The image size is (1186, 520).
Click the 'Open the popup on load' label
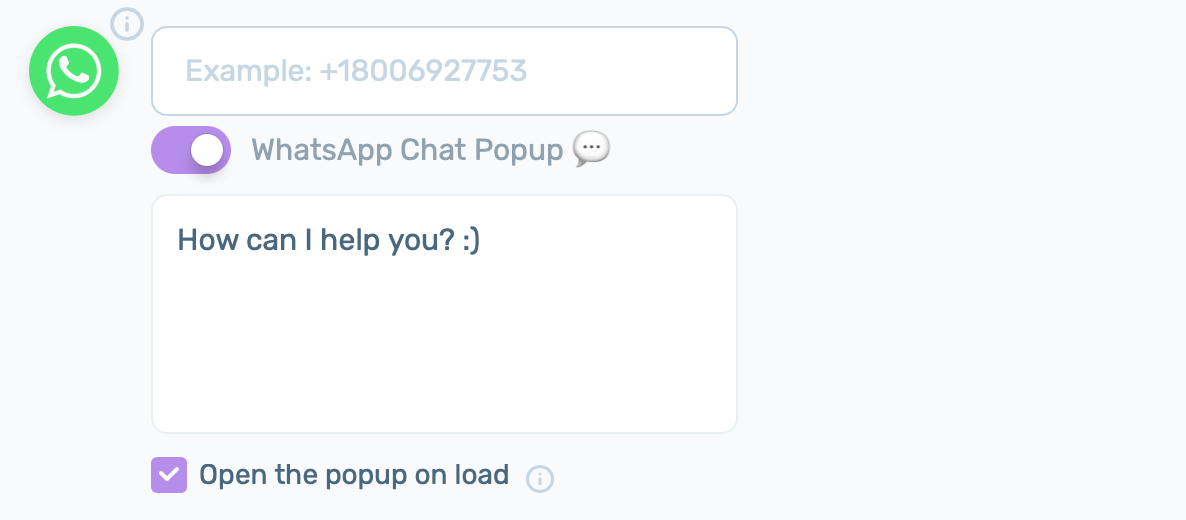click(354, 475)
